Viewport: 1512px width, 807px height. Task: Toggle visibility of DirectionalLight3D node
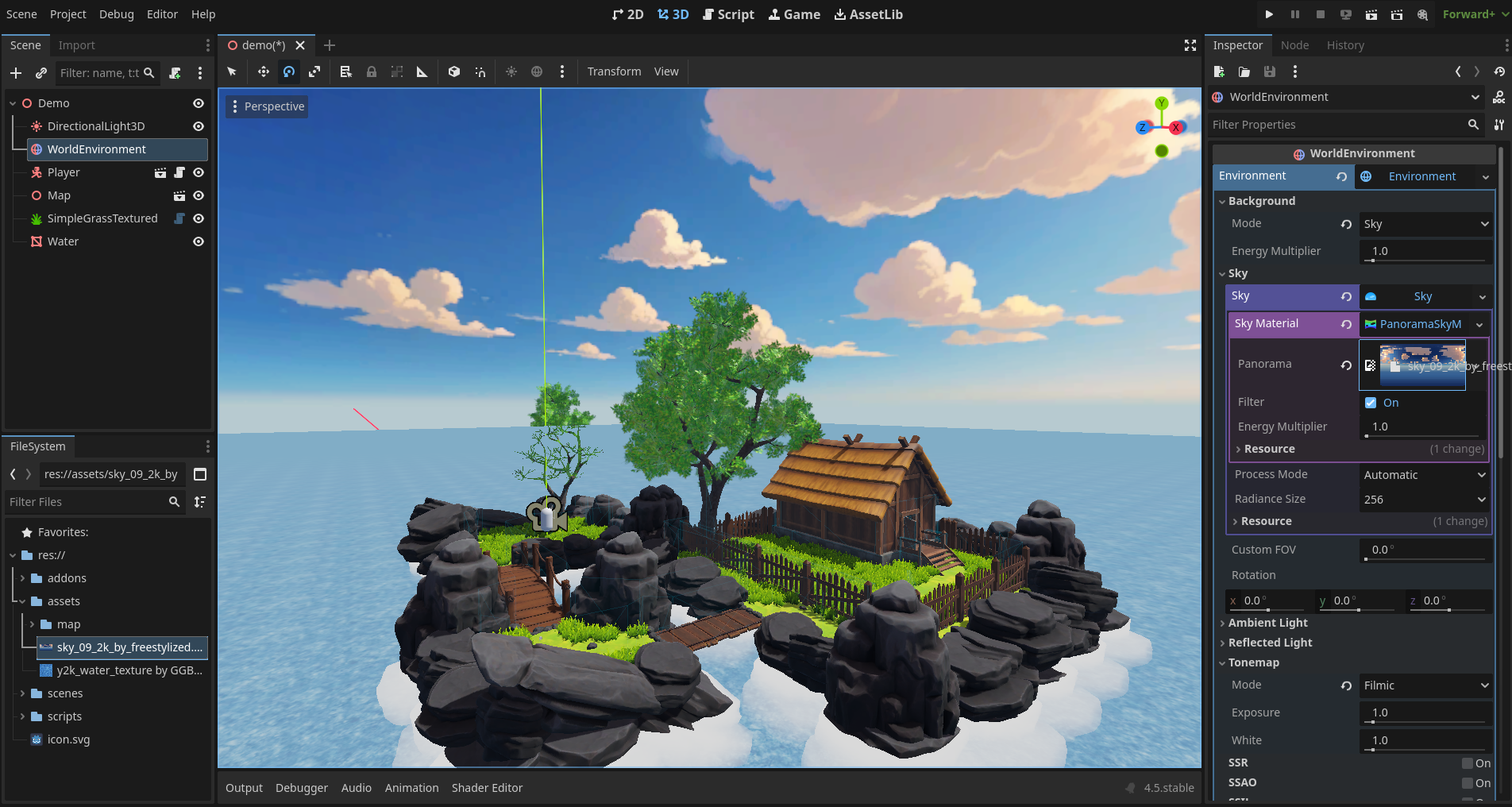(199, 126)
